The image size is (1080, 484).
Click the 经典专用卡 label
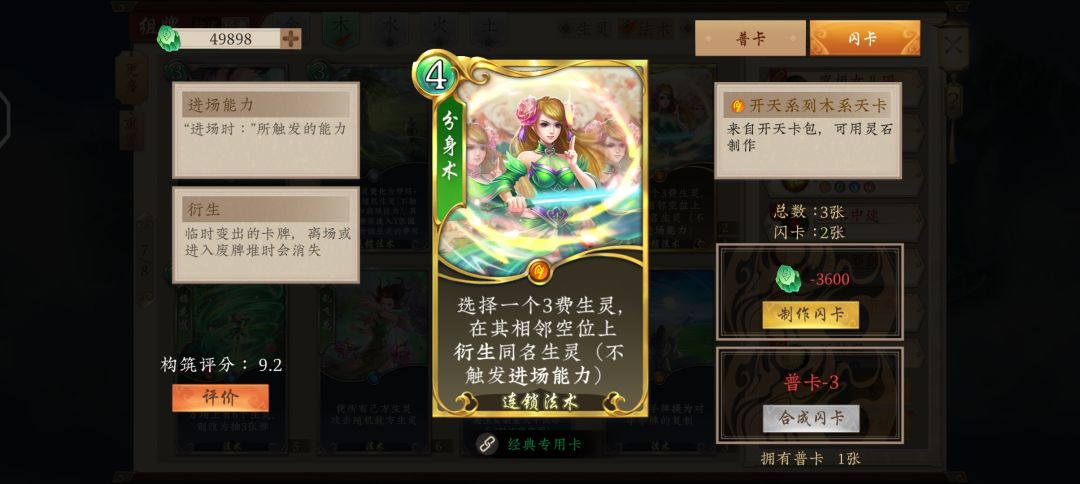coord(544,444)
